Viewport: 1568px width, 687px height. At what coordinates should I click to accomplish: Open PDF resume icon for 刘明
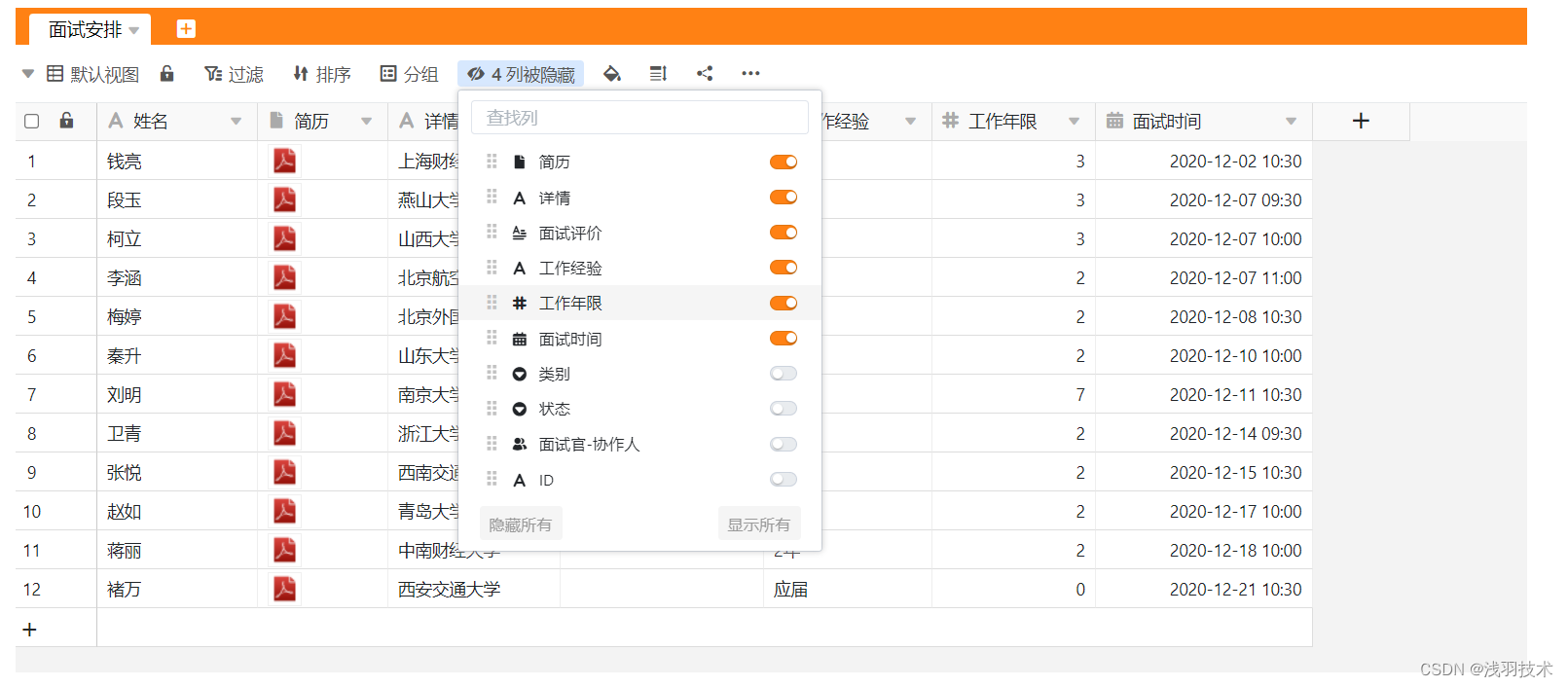(284, 394)
